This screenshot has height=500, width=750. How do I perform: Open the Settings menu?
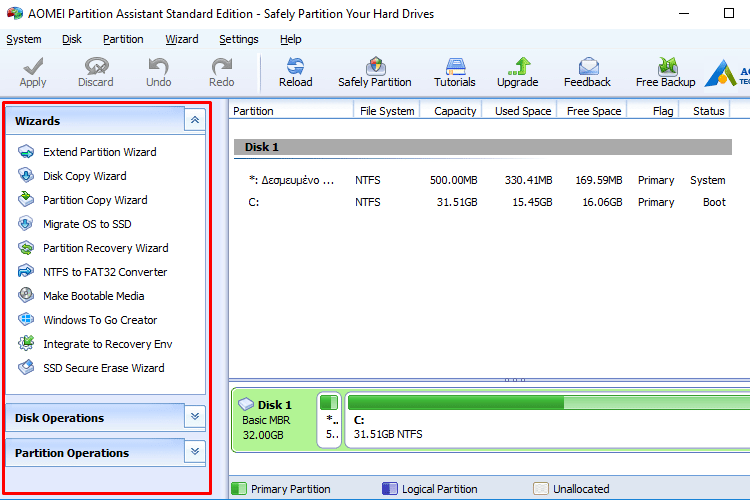239,39
